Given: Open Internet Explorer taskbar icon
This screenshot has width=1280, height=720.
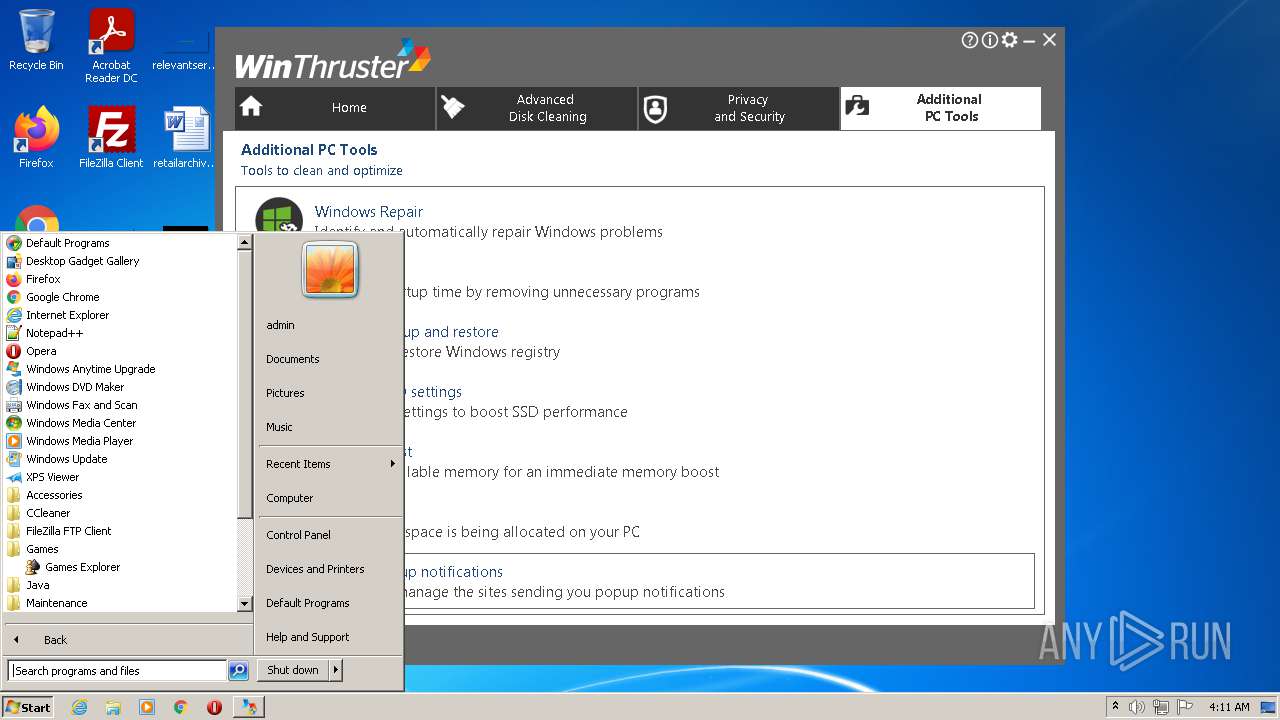Looking at the screenshot, I should 79,707.
